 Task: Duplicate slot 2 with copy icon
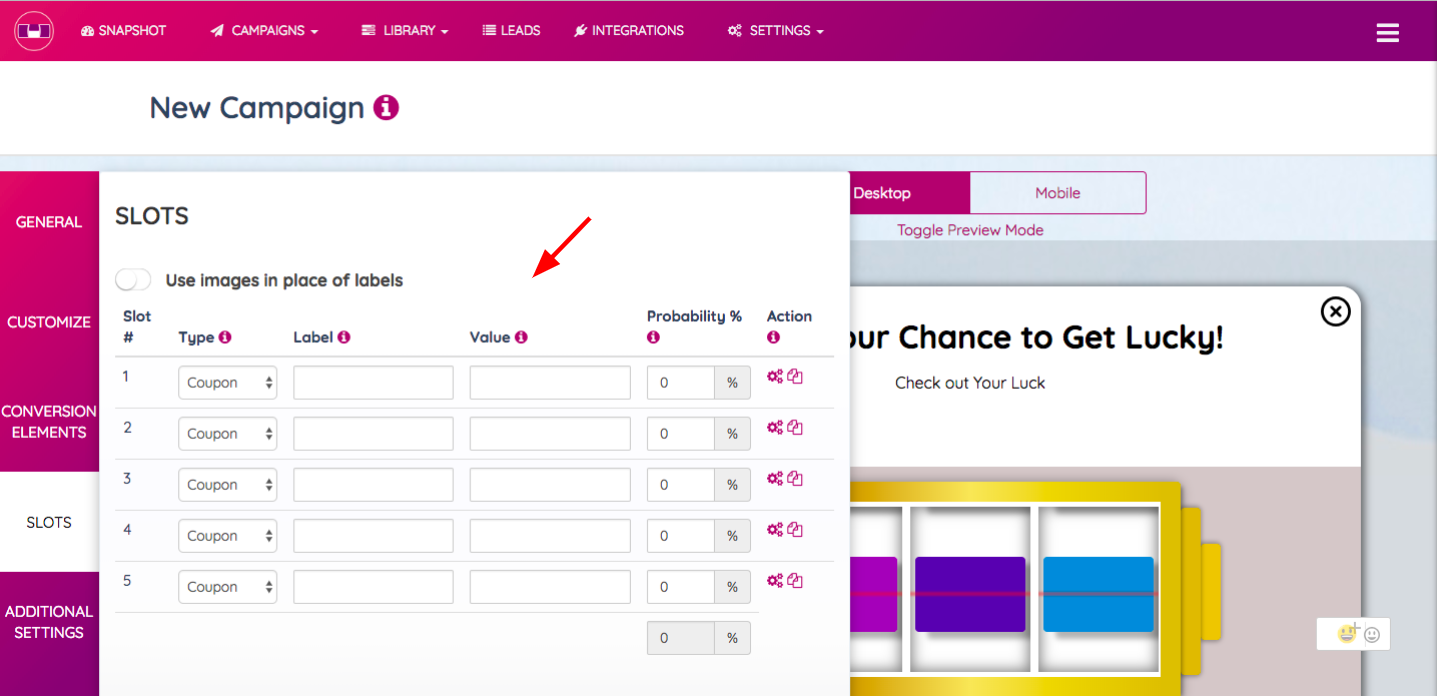click(795, 428)
